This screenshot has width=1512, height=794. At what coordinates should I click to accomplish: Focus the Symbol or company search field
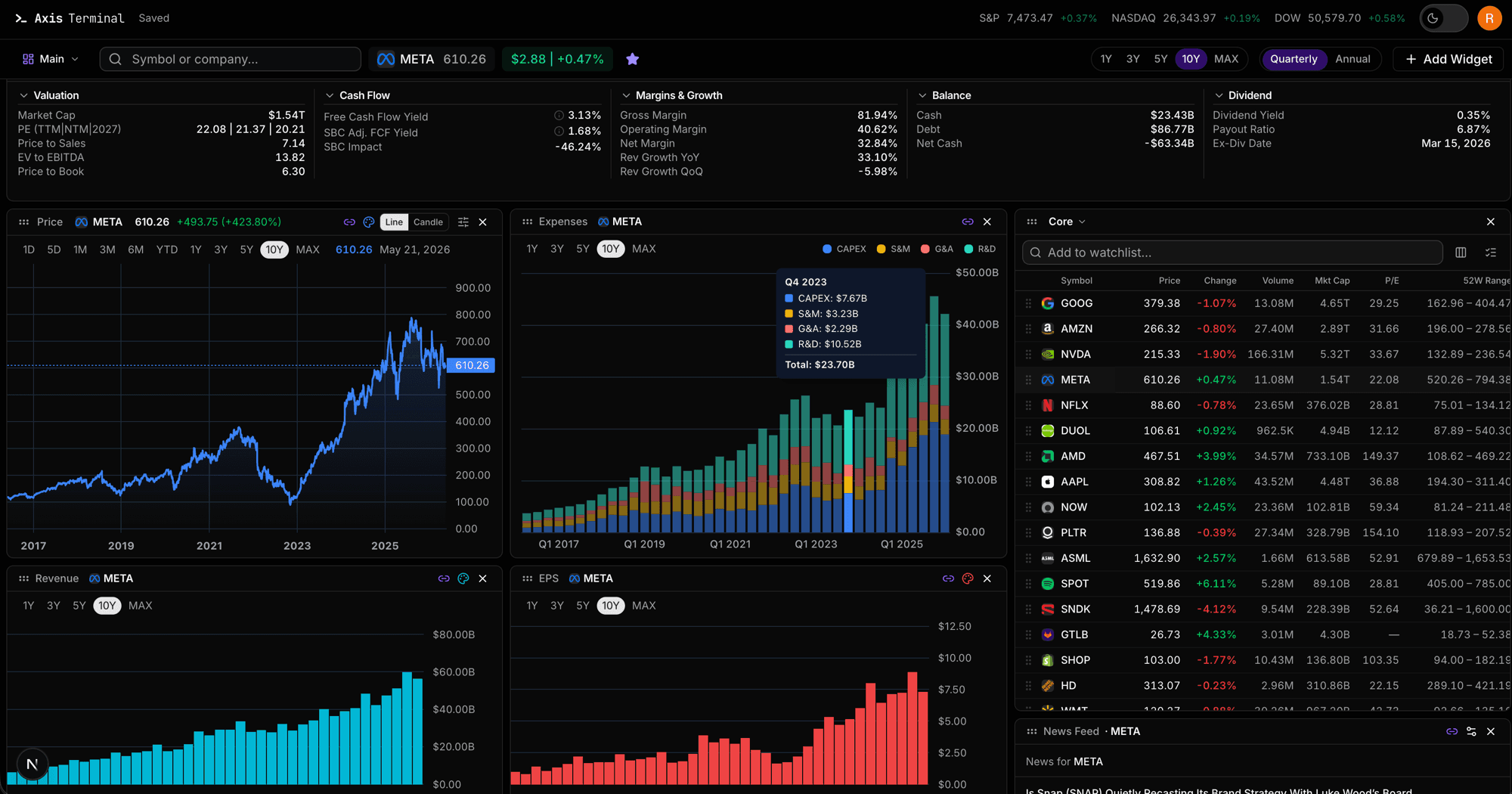pos(231,59)
